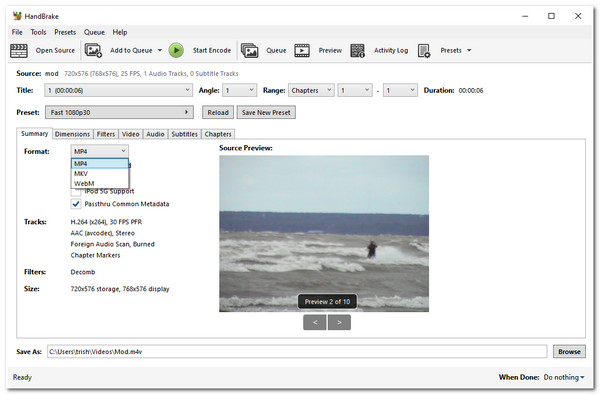This screenshot has height=395, width=600.
Task: Click the Preview toolbar label
Action: (330, 51)
